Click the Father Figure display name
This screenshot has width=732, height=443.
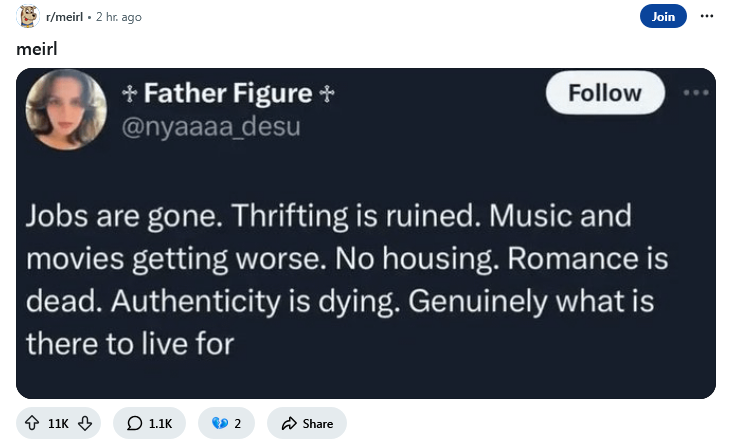pos(228,93)
